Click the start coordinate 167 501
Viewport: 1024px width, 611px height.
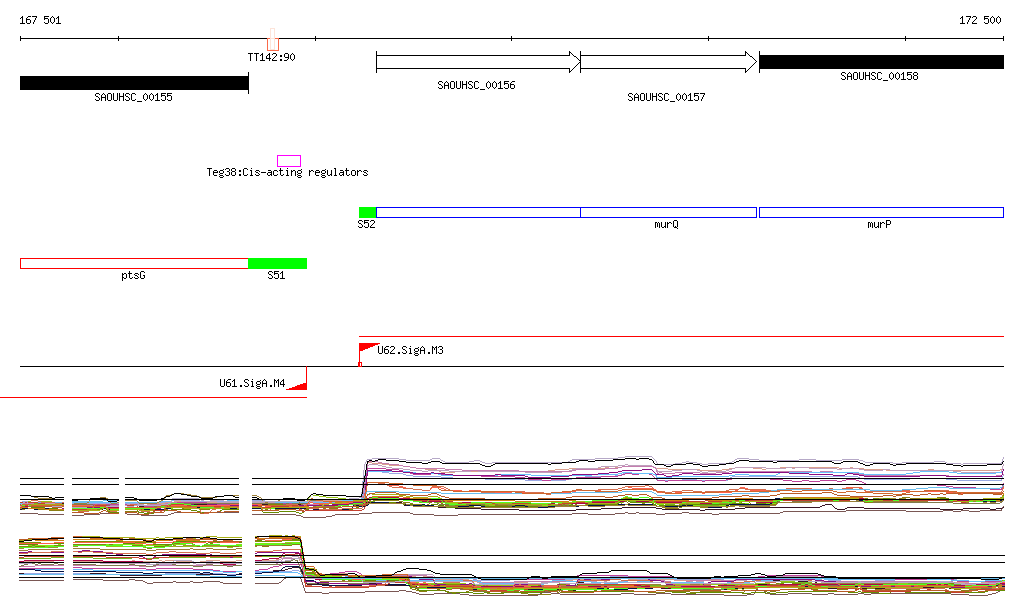(x=40, y=20)
